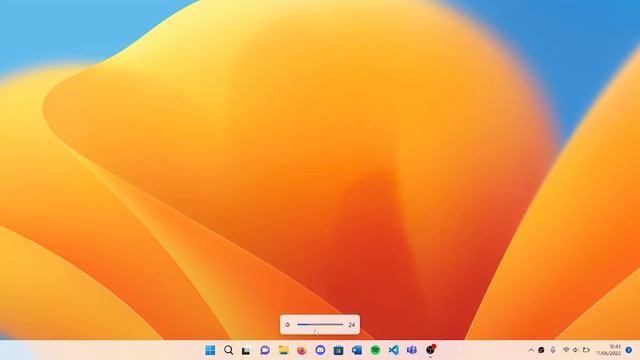The width and height of the screenshot is (640, 360).
Task: Open taskbar Search magnifier
Action: point(229,350)
